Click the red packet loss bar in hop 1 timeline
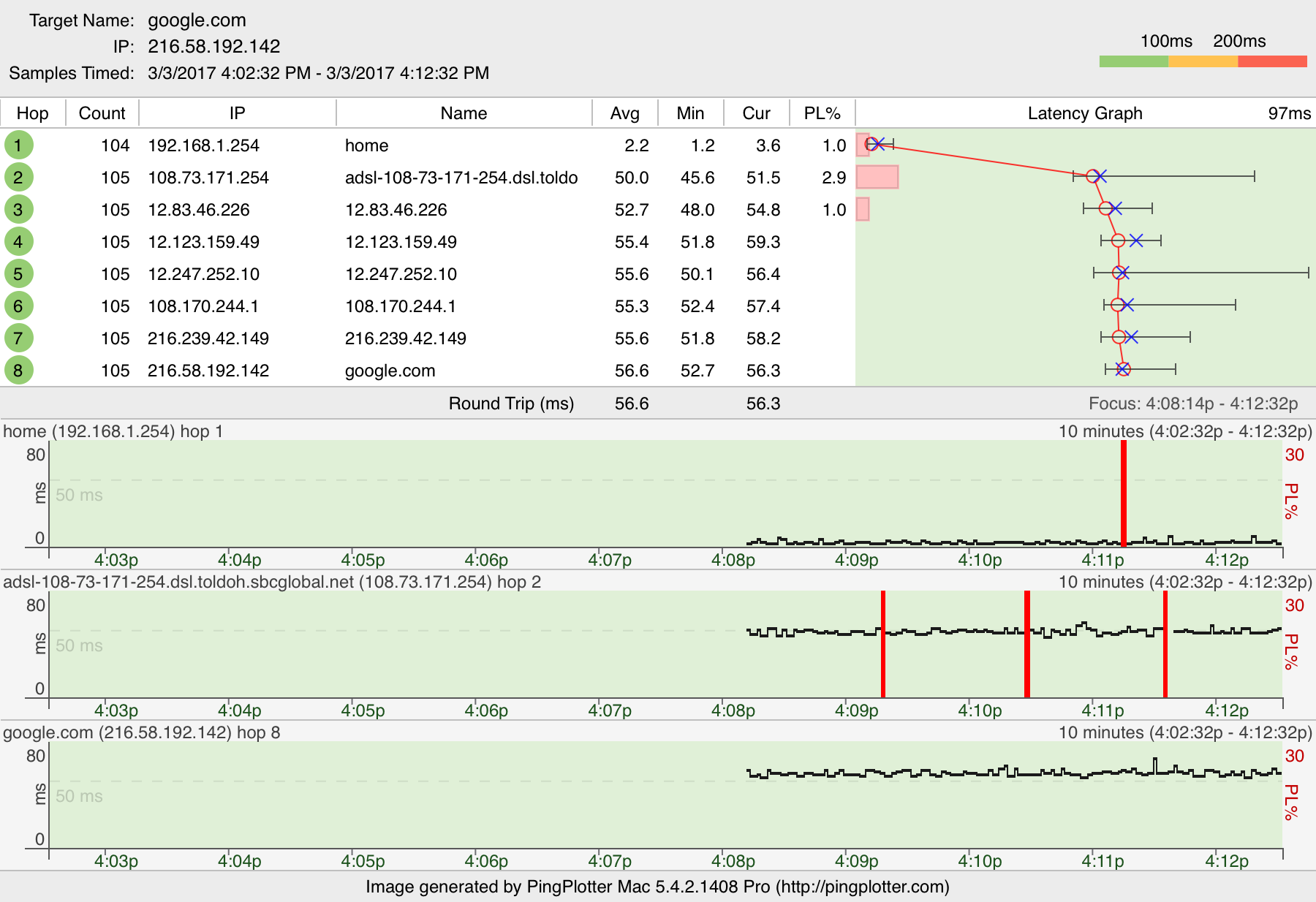 [x=1124, y=493]
